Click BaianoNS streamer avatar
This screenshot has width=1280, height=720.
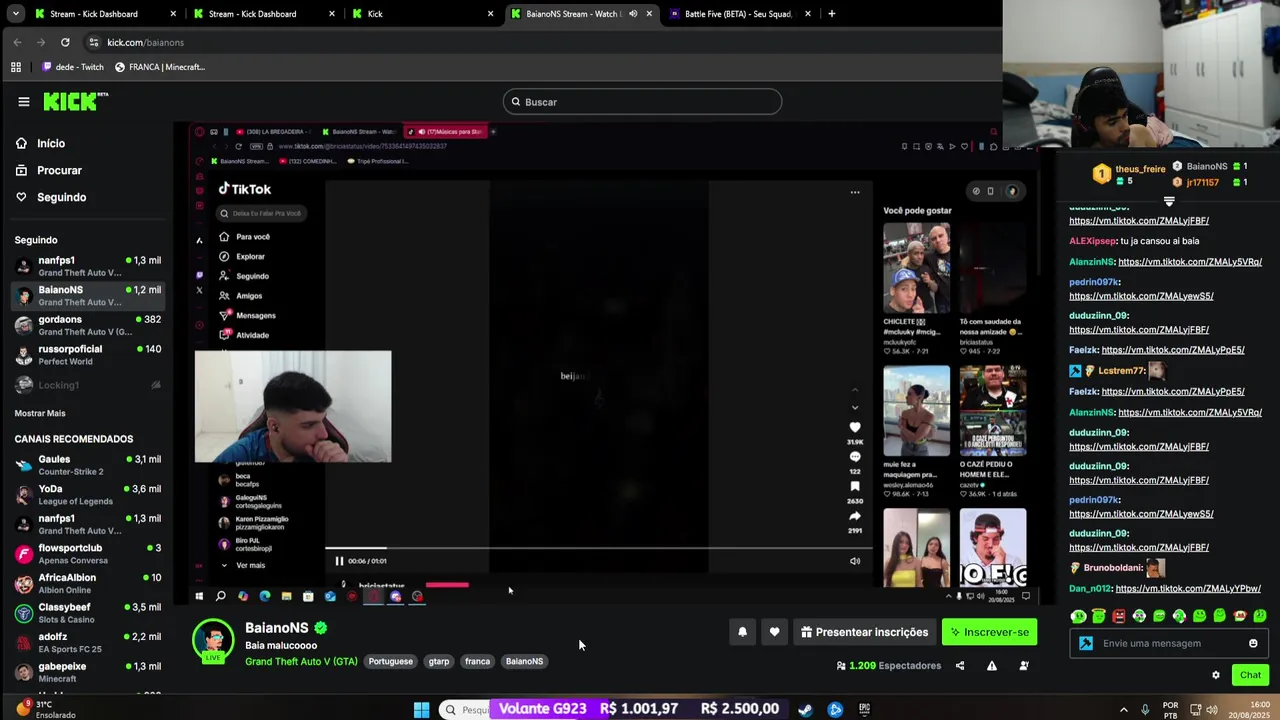pyautogui.click(x=213, y=641)
